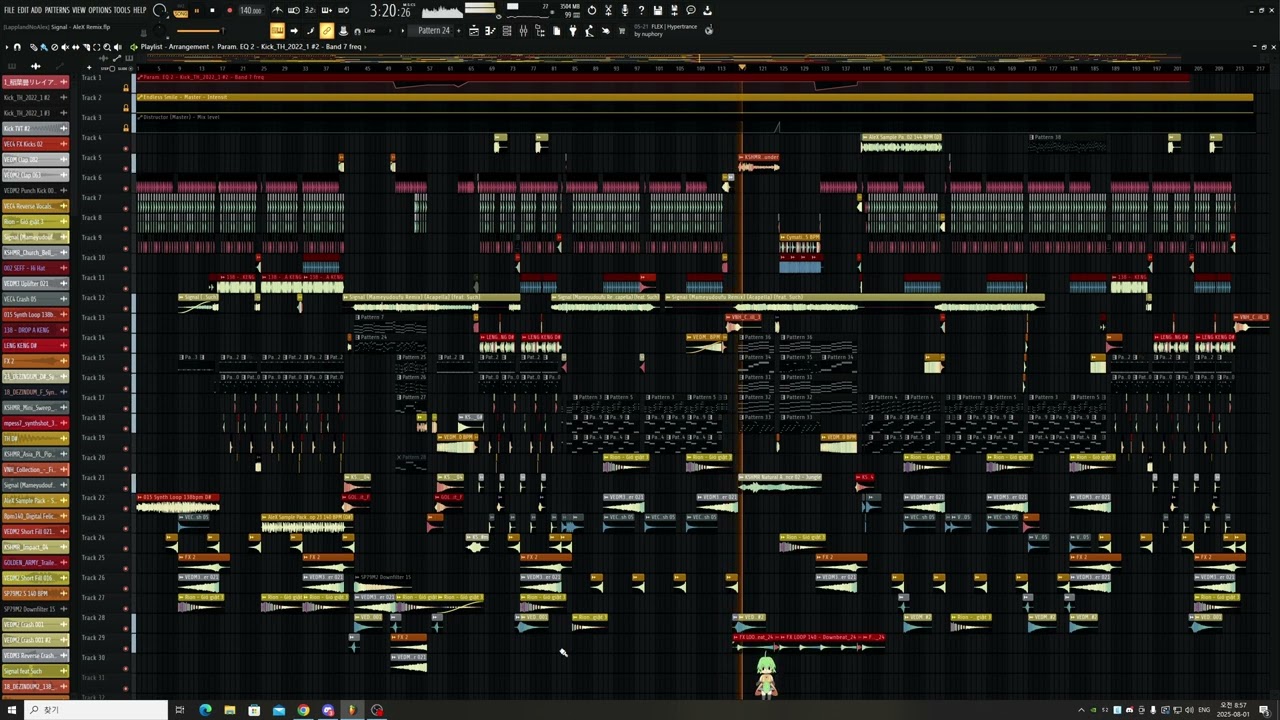Click the question mark help icon
Image resolution: width=1280 pixels, height=720 pixels.
641,10
